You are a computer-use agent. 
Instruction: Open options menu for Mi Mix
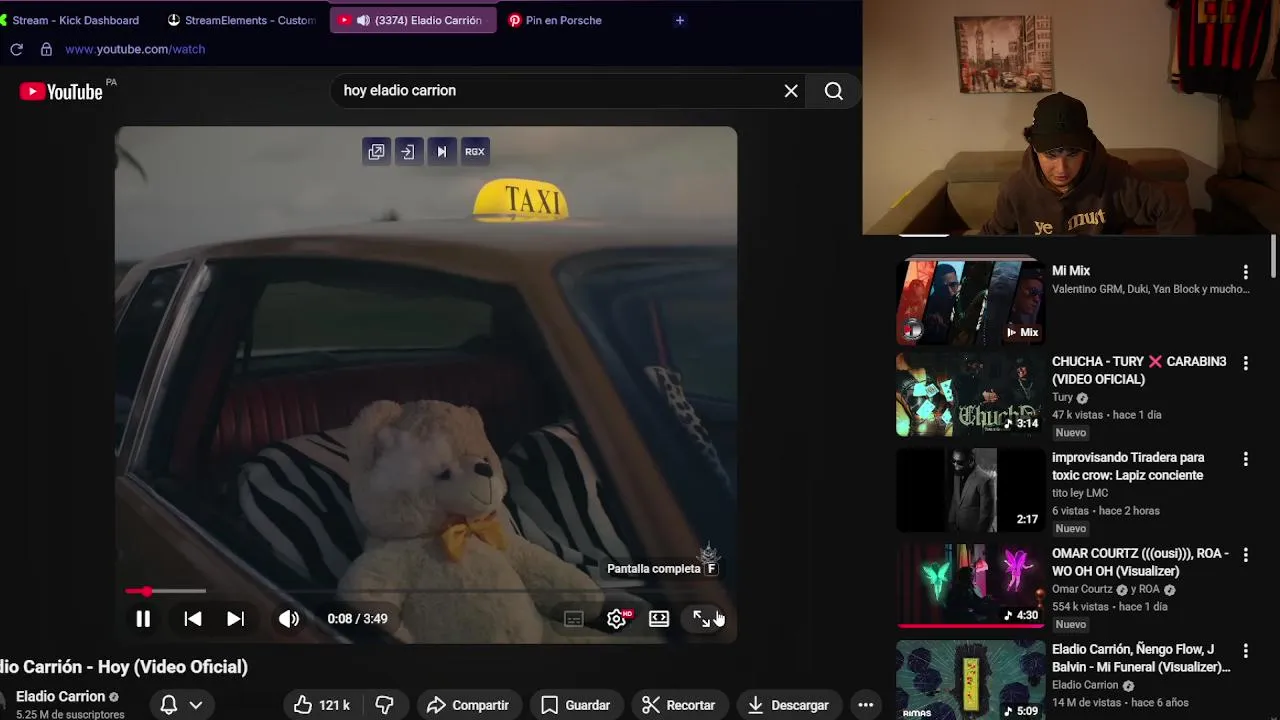click(x=1245, y=272)
